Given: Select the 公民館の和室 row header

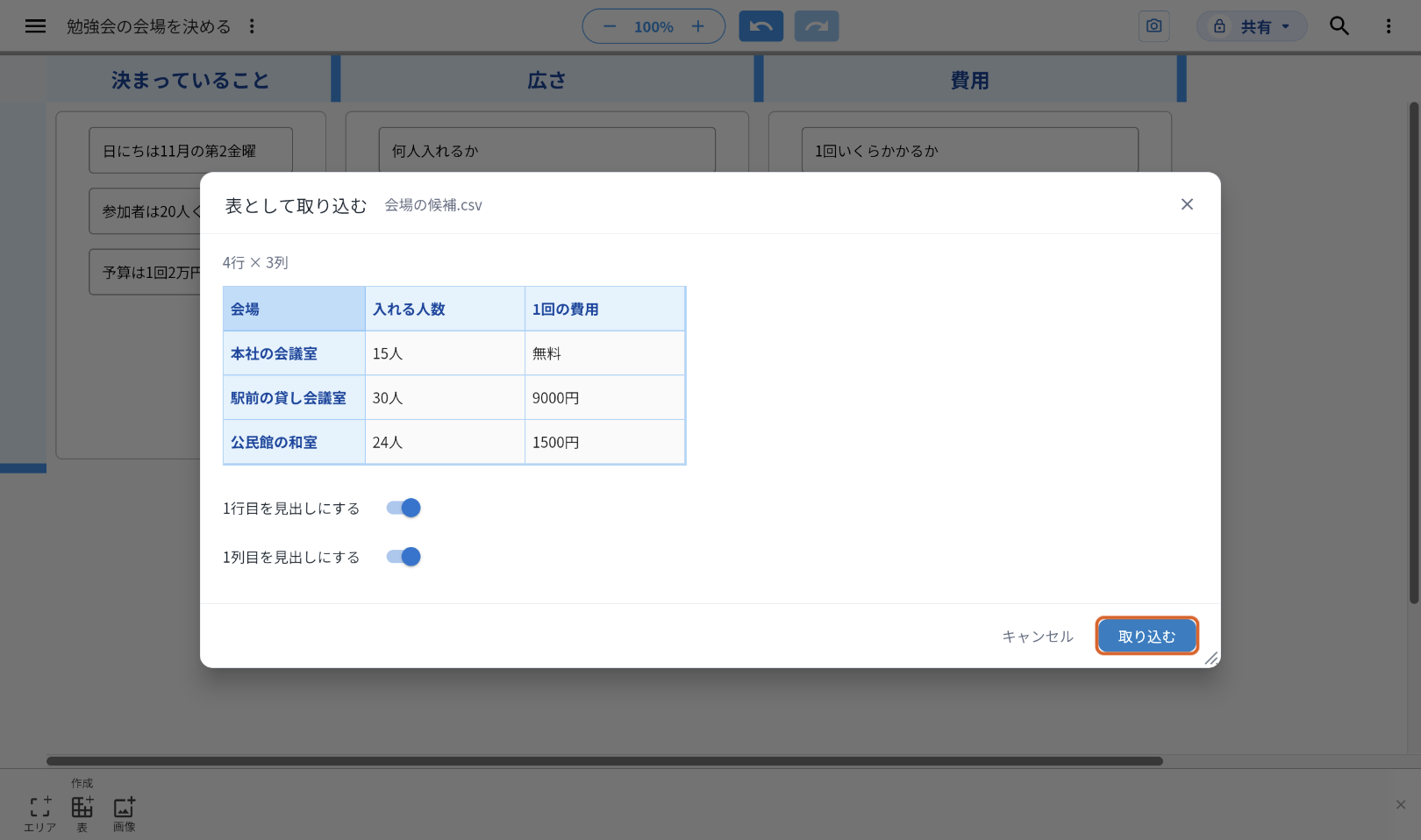Looking at the screenshot, I should (x=294, y=442).
